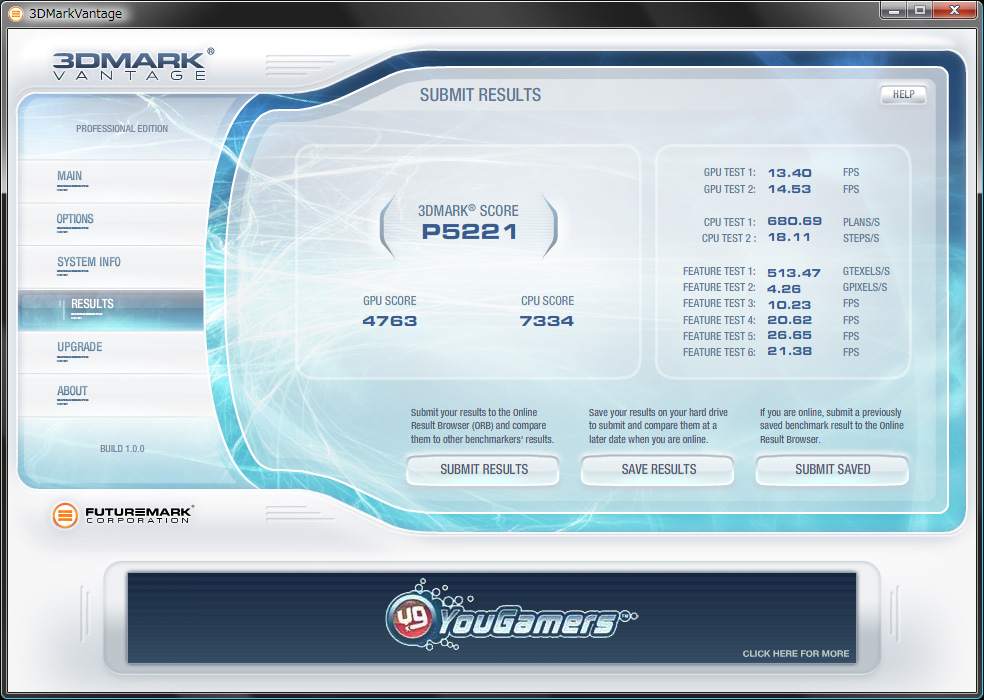The width and height of the screenshot is (984, 700).
Task: Close the 3DMarkVantage window
Action: (x=955, y=11)
